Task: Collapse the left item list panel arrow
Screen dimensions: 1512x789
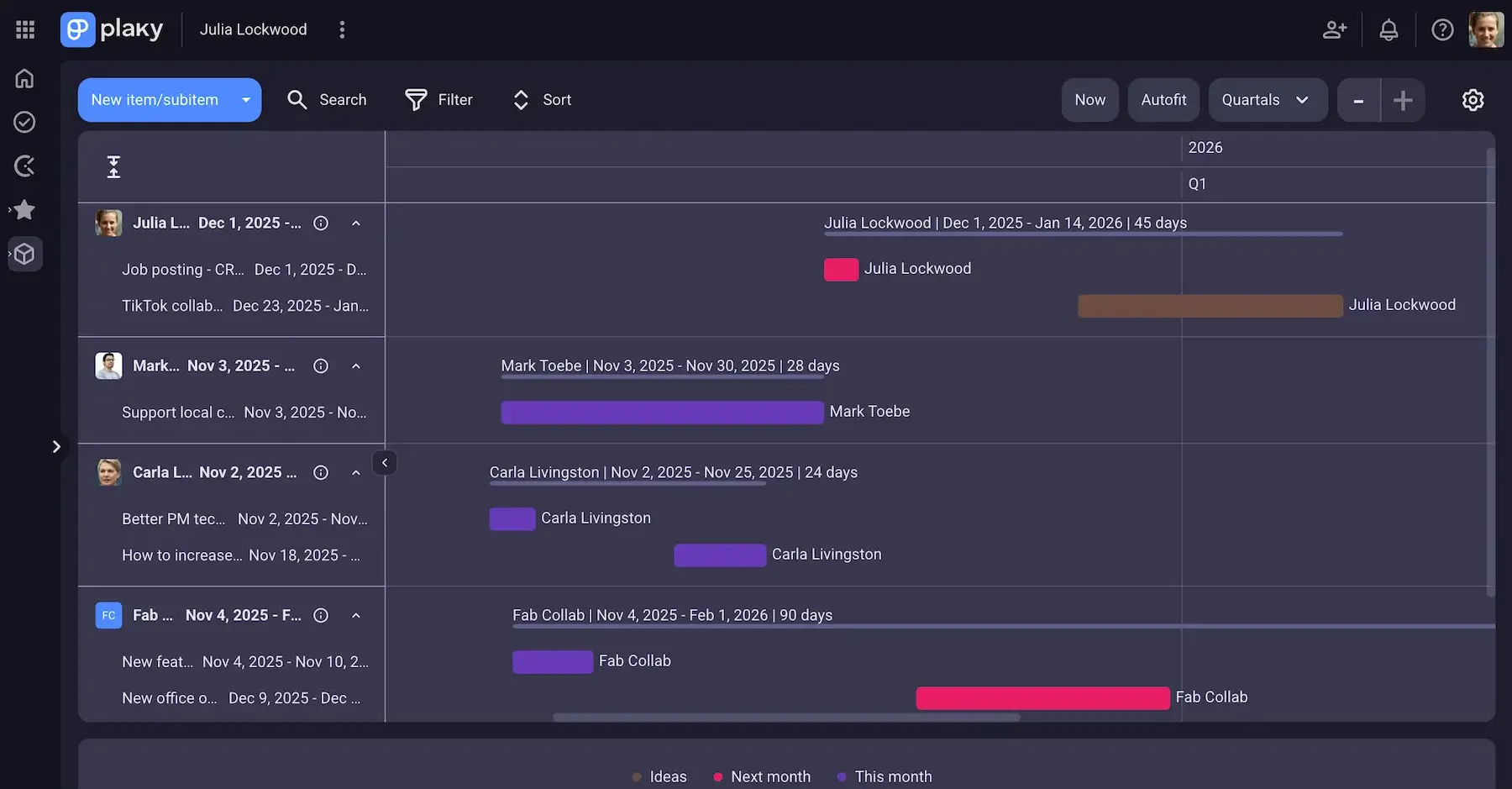Action: click(385, 462)
